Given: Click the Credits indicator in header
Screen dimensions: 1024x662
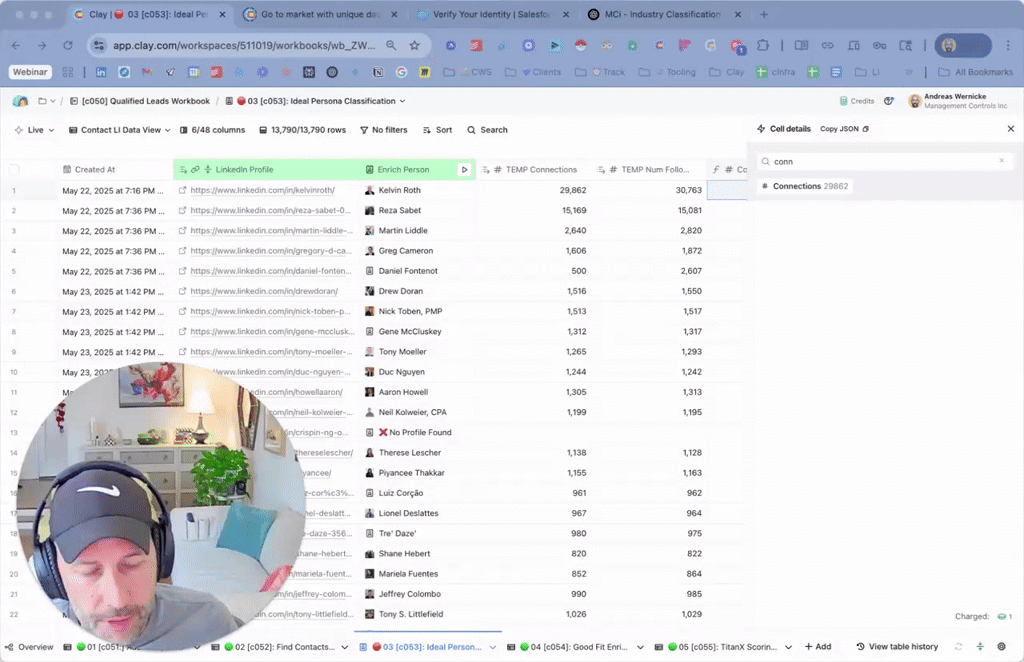Looking at the screenshot, I should pyautogui.click(x=856, y=101).
